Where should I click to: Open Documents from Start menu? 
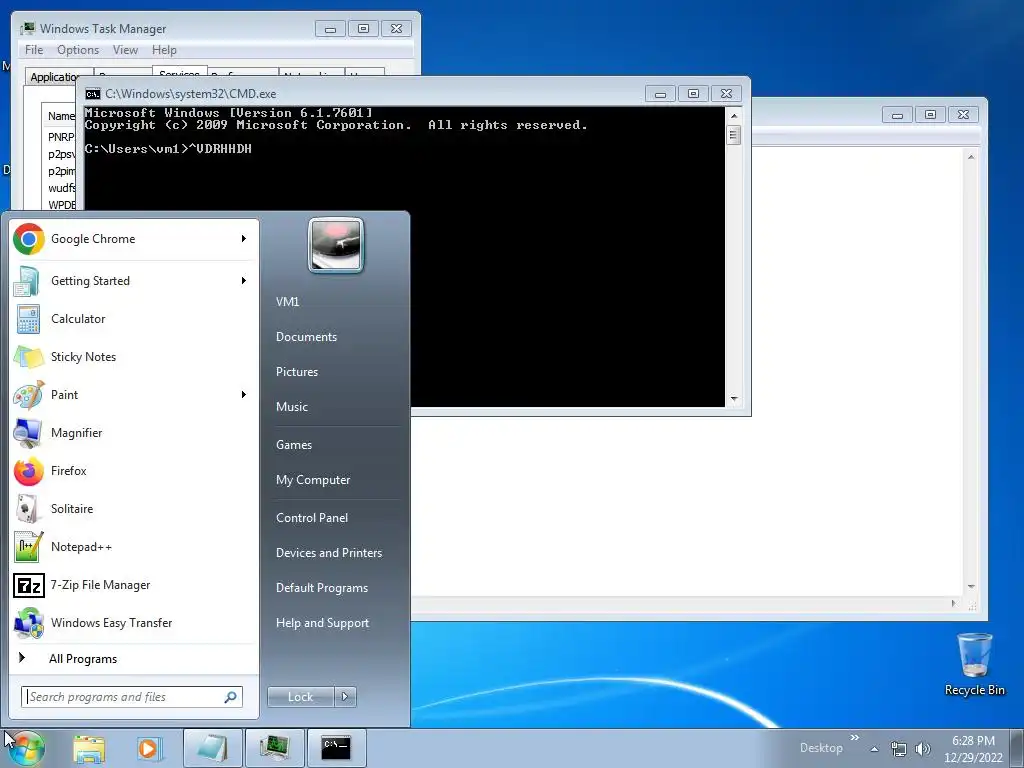(x=306, y=337)
